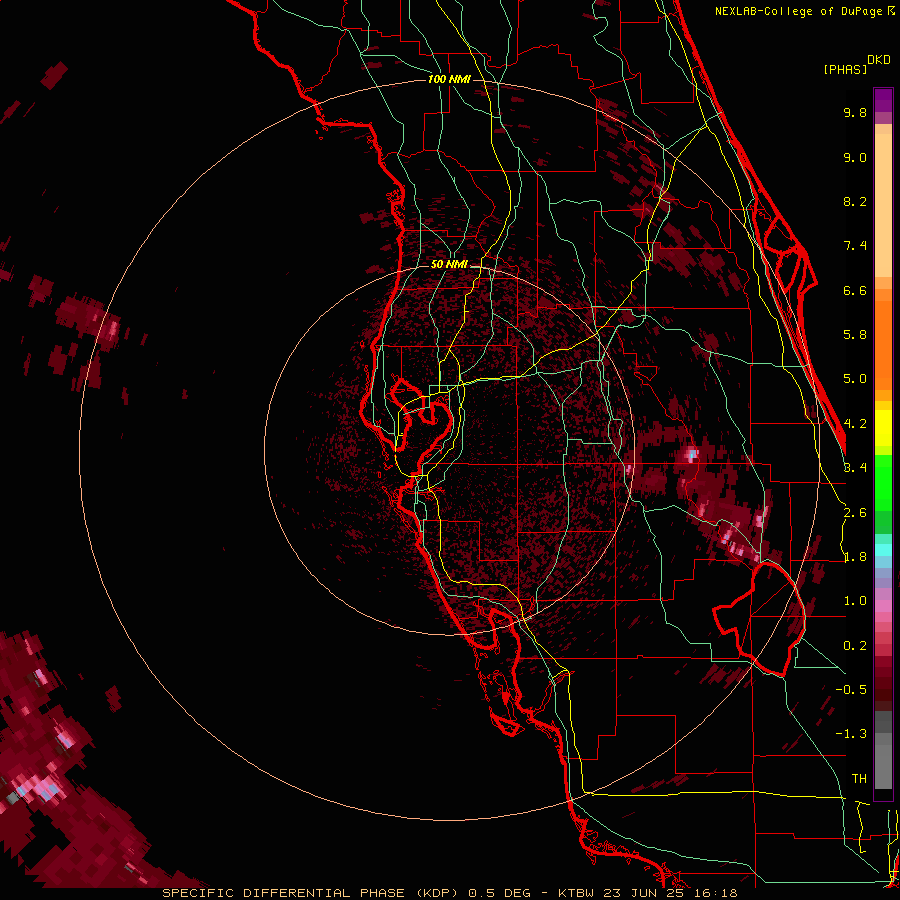Select the TH threshold label
Image resolution: width=900 pixels, height=900 pixels.
[x=859, y=779]
